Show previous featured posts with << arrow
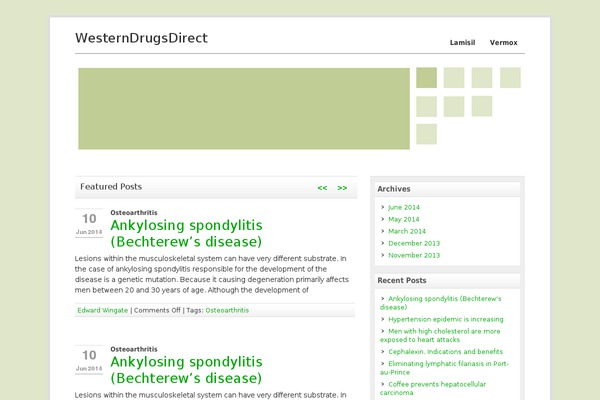The height and width of the screenshot is (400, 600). pos(322,188)
